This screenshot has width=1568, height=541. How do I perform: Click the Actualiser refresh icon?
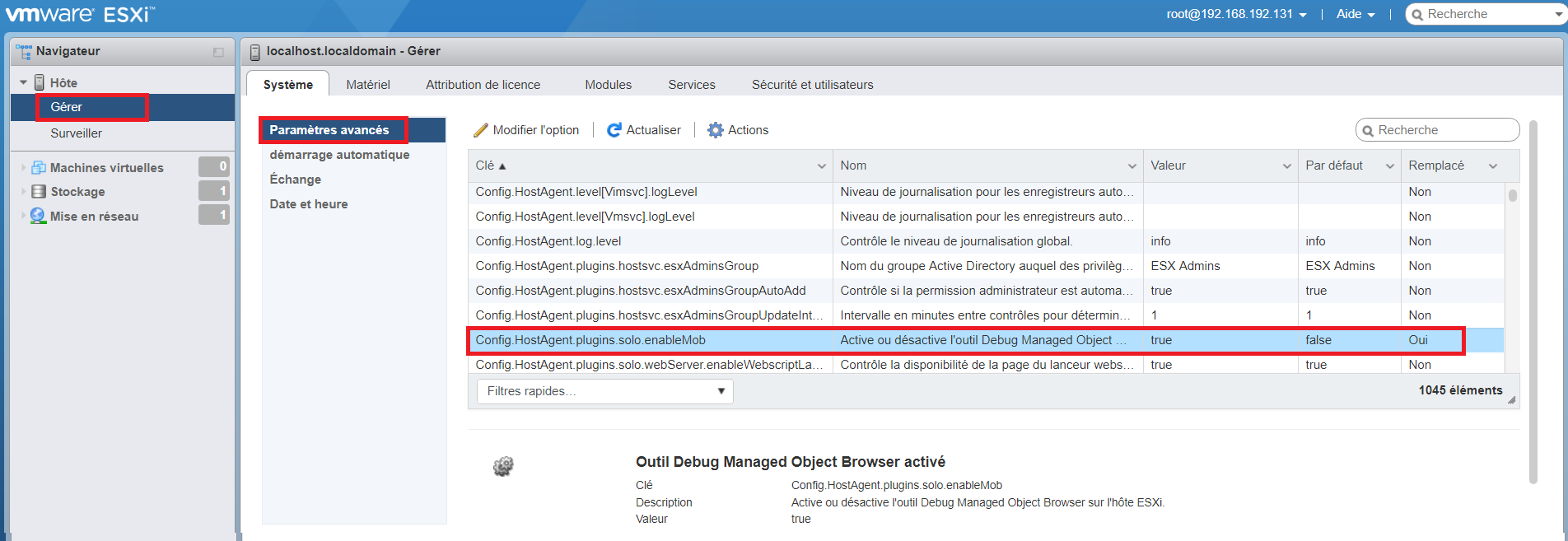pos(614,130)
